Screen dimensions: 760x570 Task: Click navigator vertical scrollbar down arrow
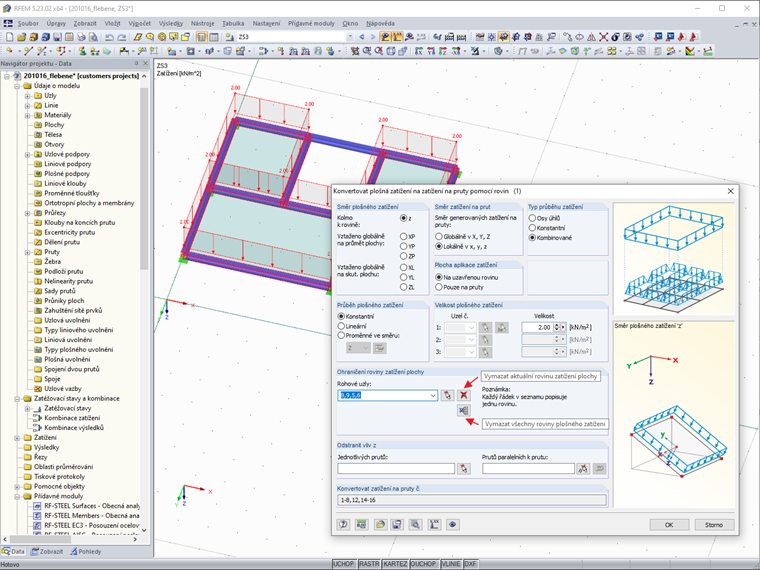pos(144,530)
